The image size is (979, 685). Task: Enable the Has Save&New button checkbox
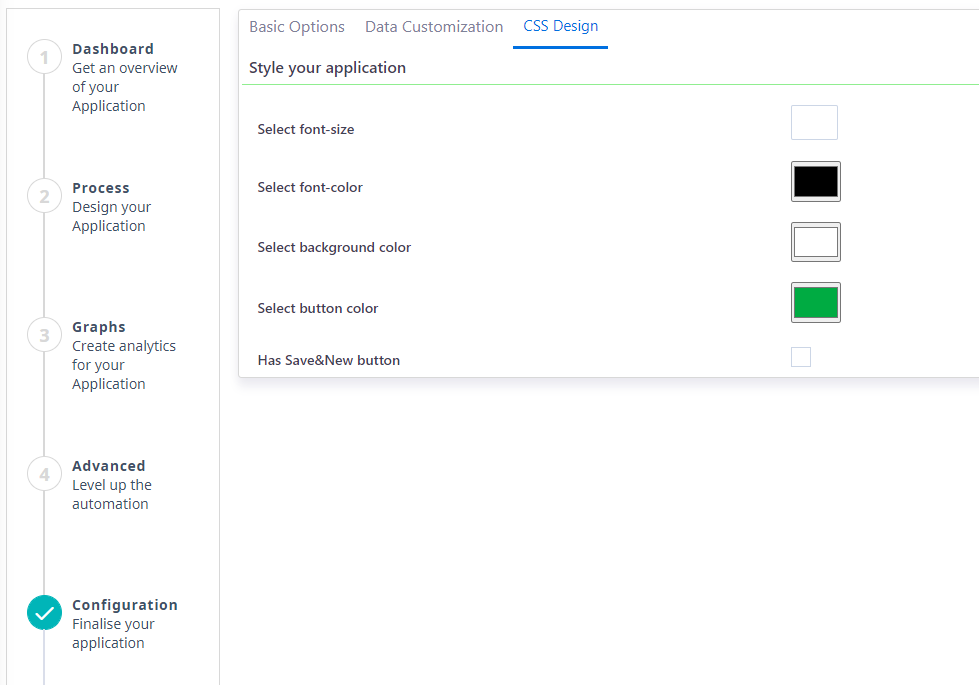(x=801, y=356)
